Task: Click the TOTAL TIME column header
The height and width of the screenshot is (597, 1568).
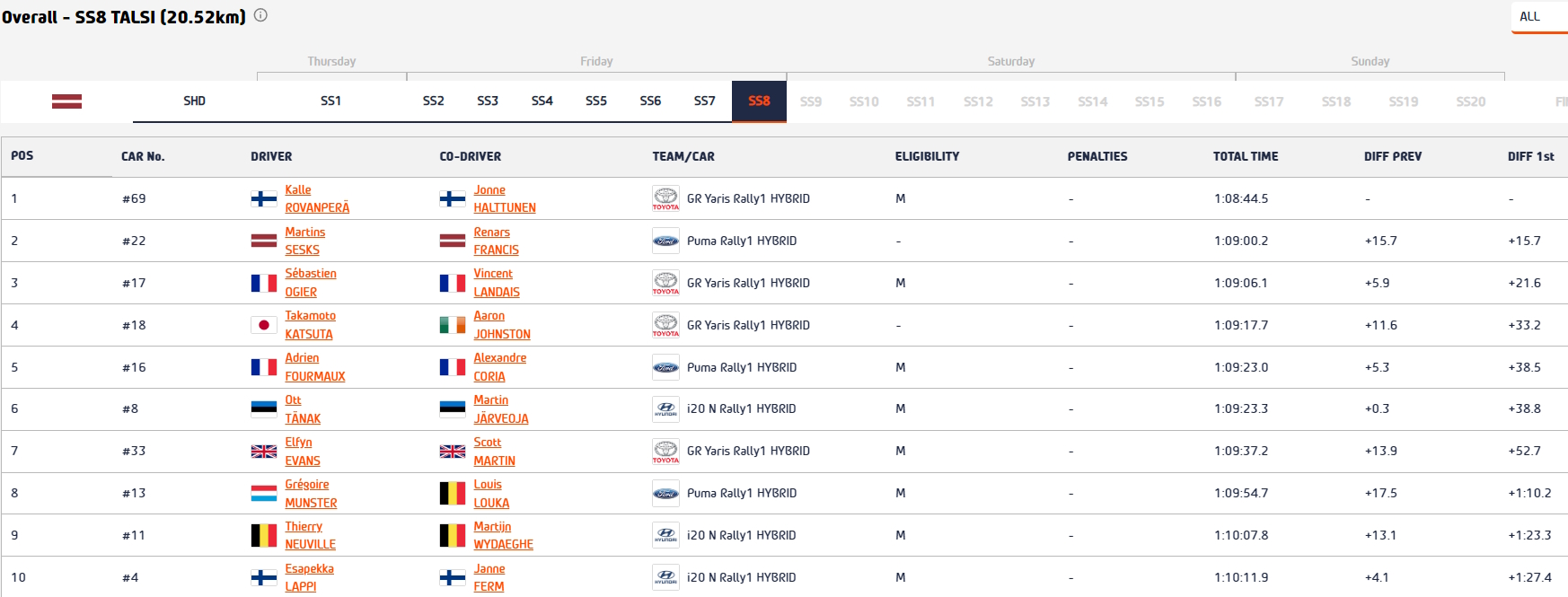Action: (1245, 156)
